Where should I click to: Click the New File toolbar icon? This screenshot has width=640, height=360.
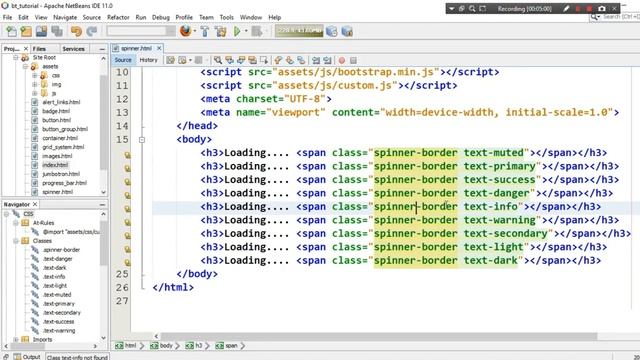click(11, 31)
